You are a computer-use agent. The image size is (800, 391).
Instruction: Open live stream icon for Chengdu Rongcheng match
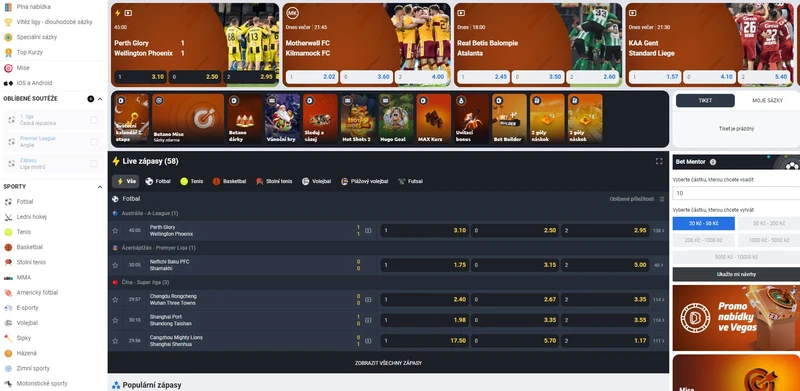click(368, 300)
